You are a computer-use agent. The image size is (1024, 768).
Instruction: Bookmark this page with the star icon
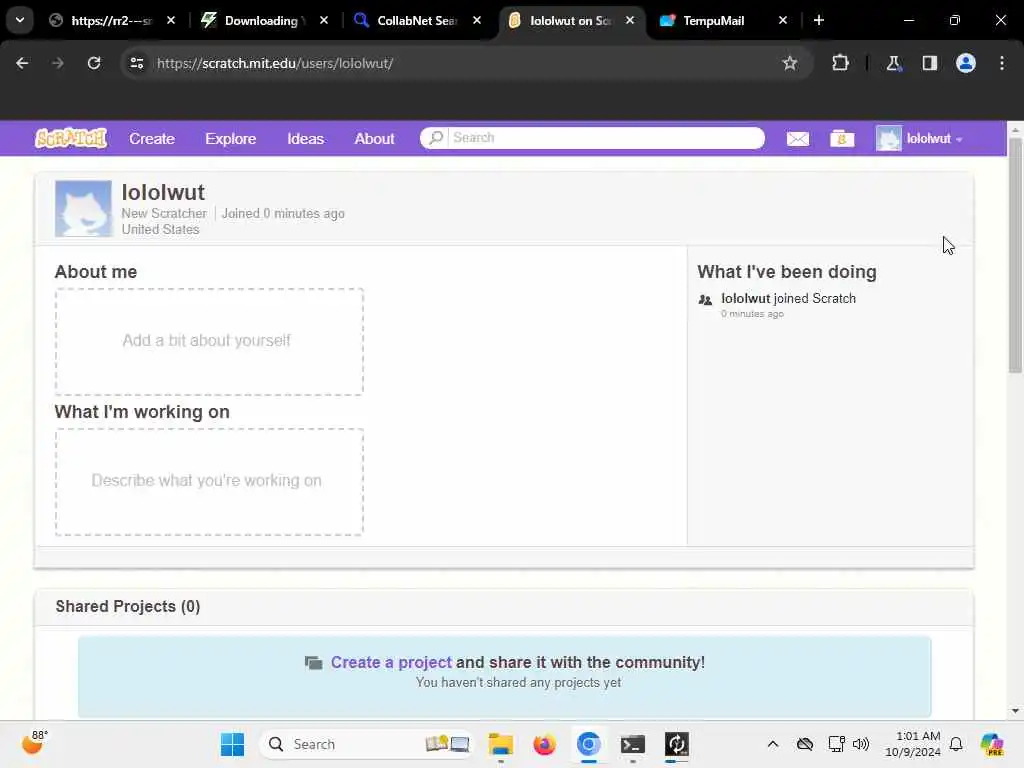[790, 63]
